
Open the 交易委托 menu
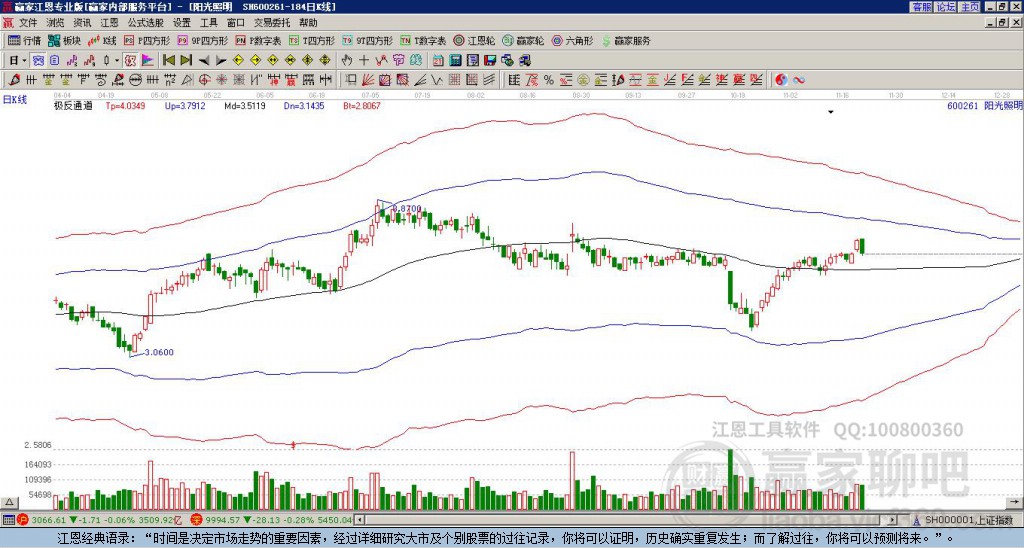coord(272,23)
